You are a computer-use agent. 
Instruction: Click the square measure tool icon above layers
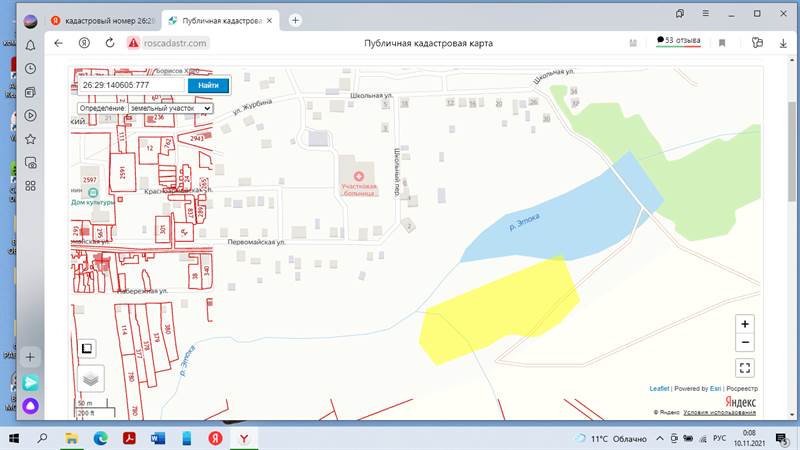[87, 348]
